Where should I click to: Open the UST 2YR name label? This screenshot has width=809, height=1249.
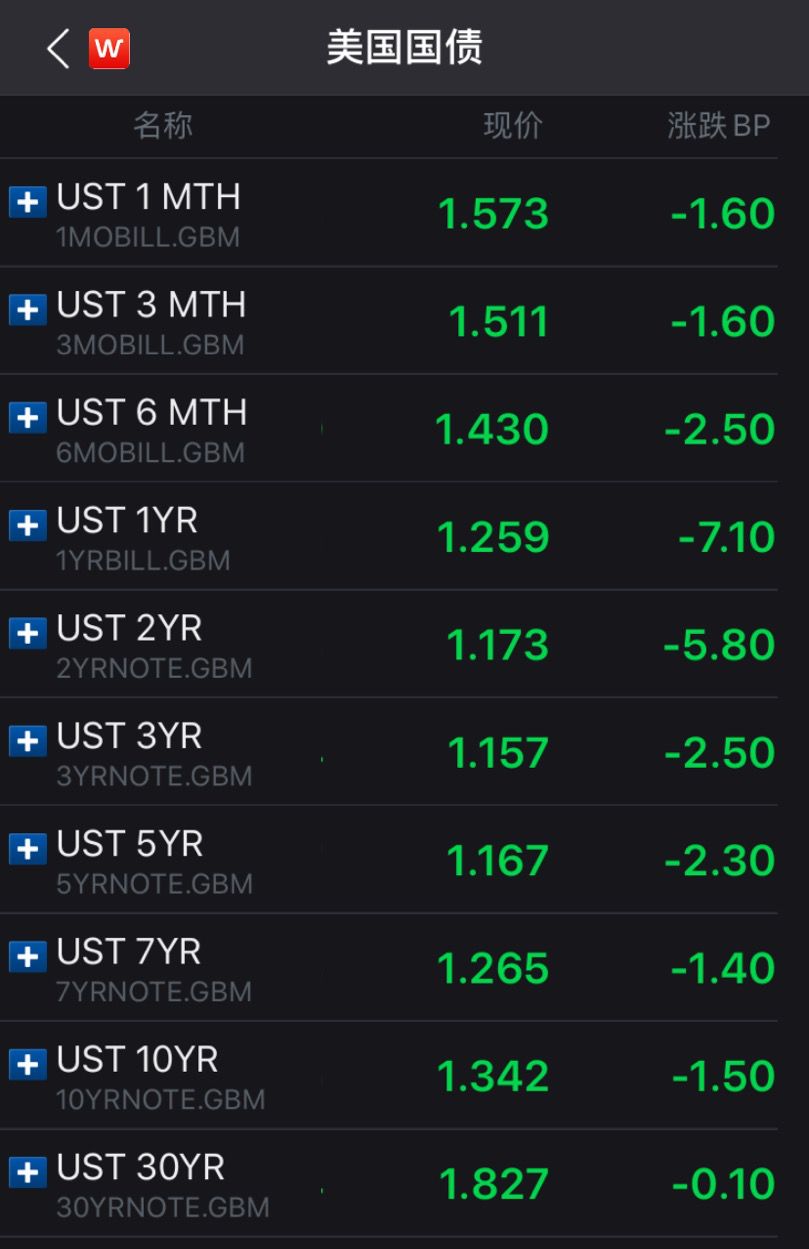click(x=130, y=629)
